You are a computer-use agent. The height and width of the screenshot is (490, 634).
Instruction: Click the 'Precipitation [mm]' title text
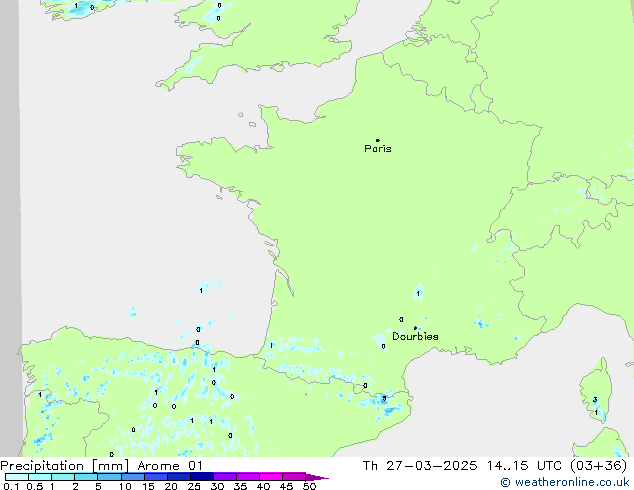pyautogui.click(x=65, y=466)
